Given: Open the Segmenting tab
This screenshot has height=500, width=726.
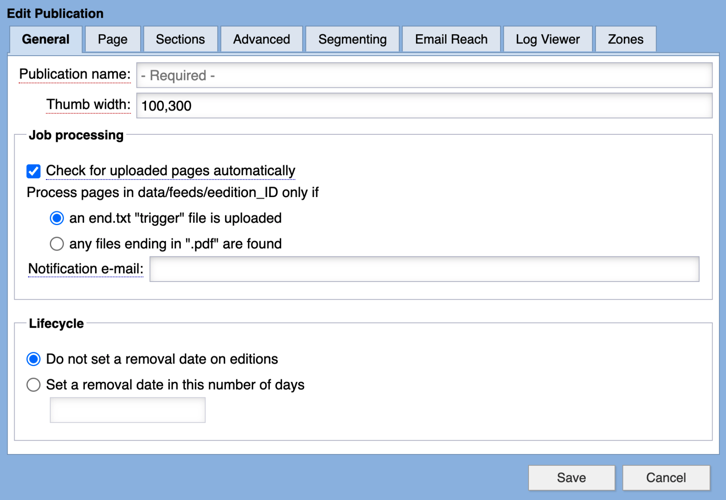Looking at the screenshot, I should [x=352, y=39].
